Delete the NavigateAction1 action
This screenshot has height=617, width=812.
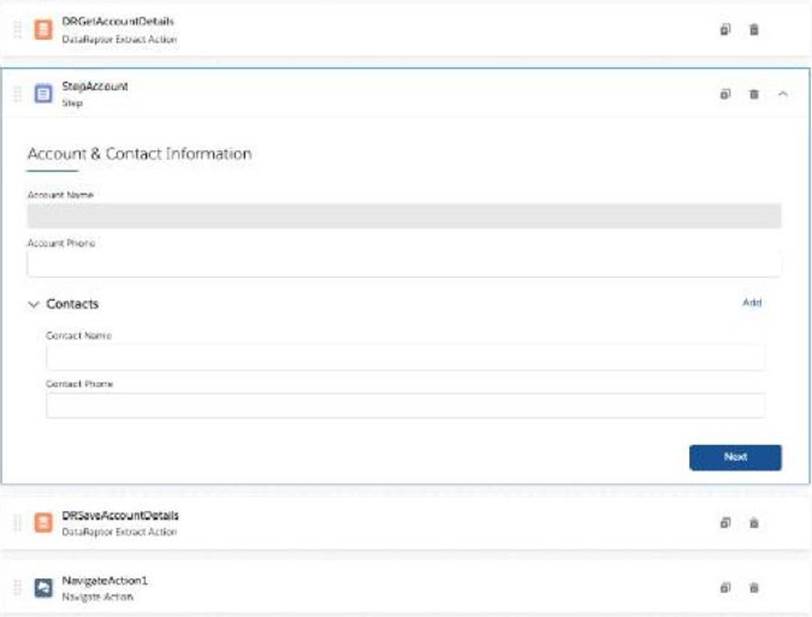point(754,588)
